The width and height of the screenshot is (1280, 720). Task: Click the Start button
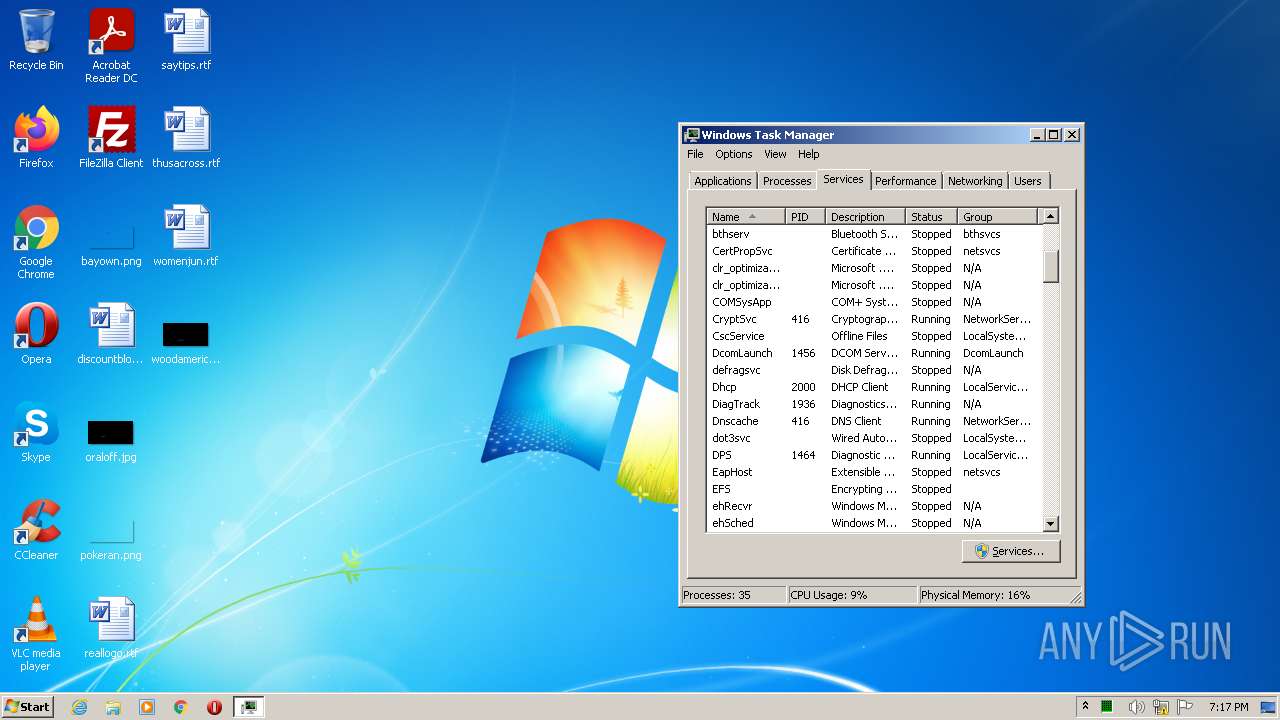[28, 707]
